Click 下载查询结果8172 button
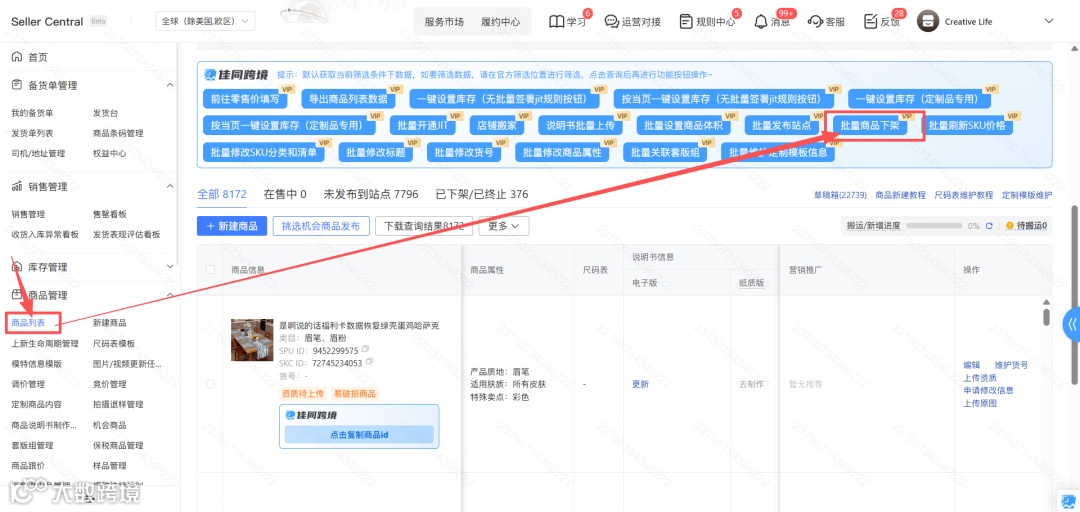The width and height of the screenshot is (1080, 512). click(x=424, y=226)
